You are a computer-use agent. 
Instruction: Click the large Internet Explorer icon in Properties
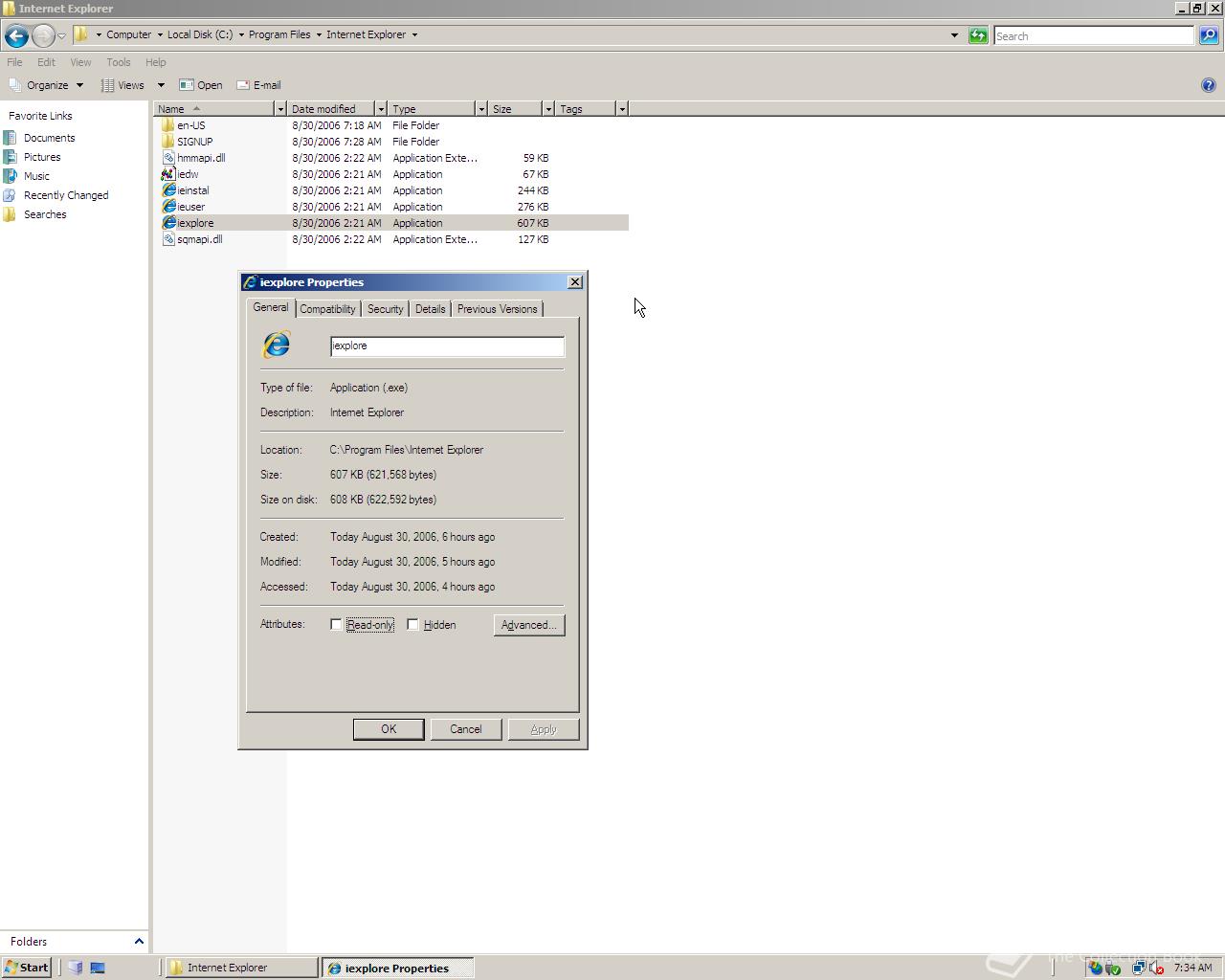pyautogui.click(x=277, y=345)
